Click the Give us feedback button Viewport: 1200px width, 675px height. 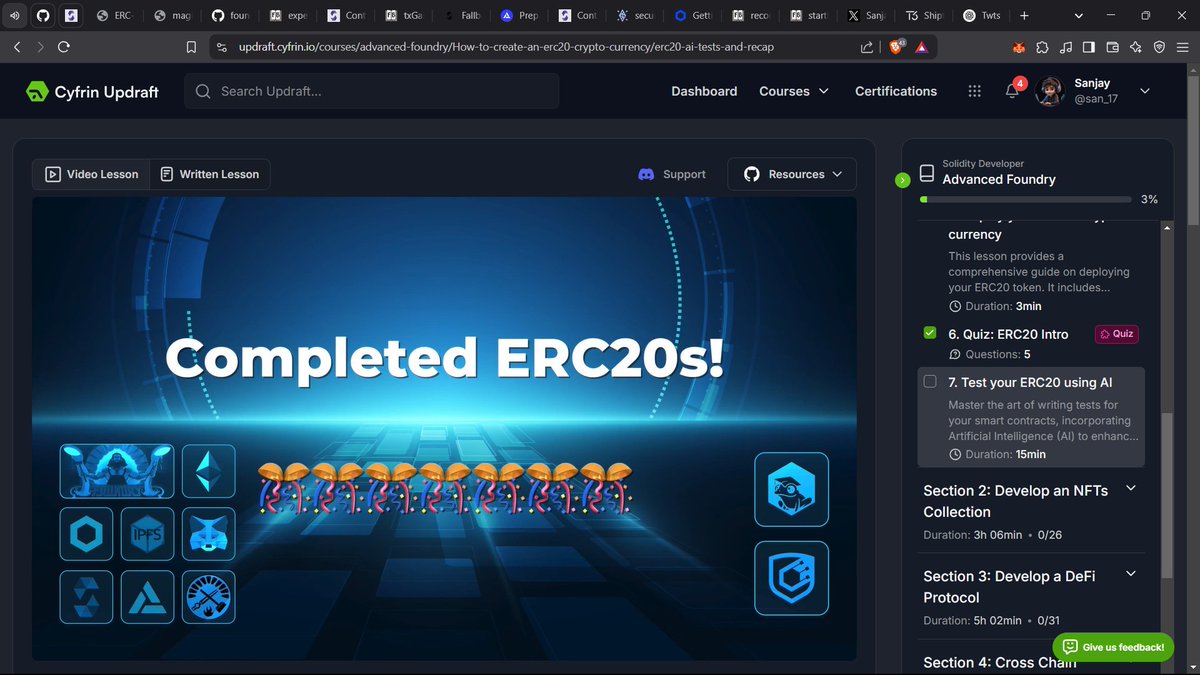click(x=1113, y=647)
